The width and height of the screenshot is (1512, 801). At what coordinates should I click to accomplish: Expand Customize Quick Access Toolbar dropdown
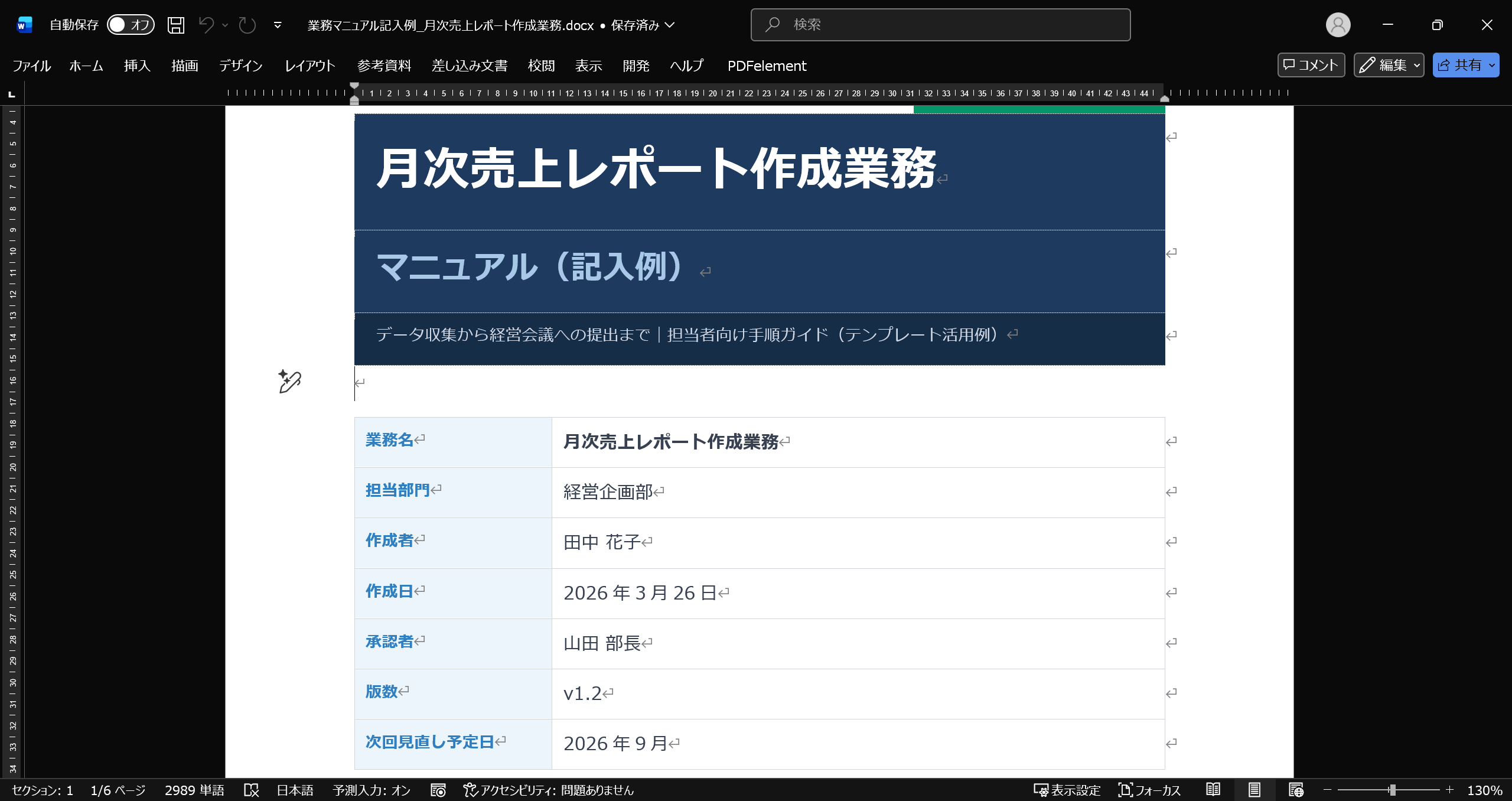pyautogui.click(x=278, y=25)
